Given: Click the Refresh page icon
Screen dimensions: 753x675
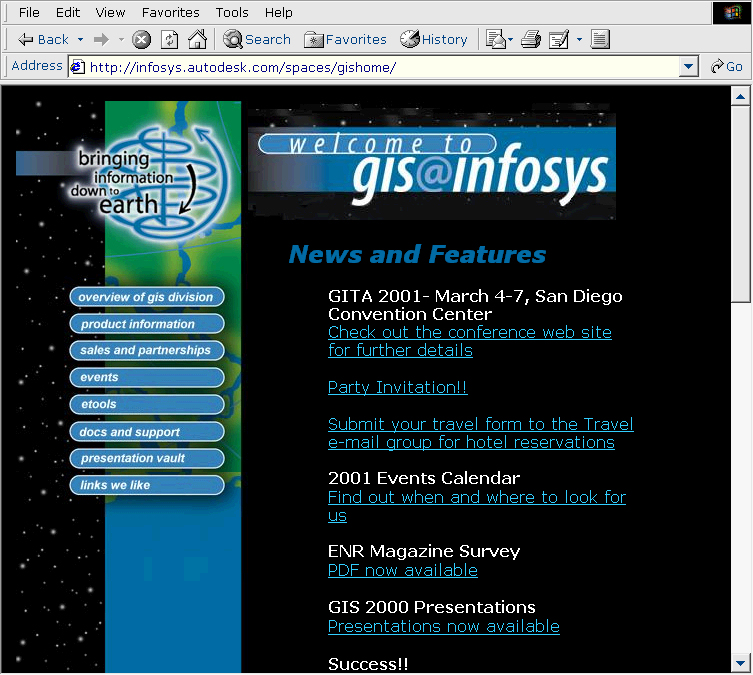Looking at the screenshot, I should pyautogui.click(x=170, y=39).
